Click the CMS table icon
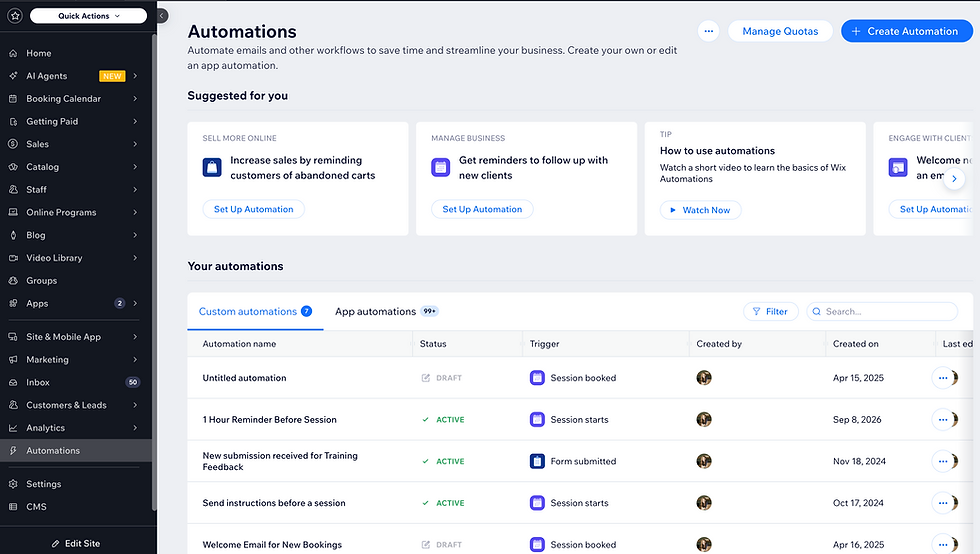 point(13,506)
